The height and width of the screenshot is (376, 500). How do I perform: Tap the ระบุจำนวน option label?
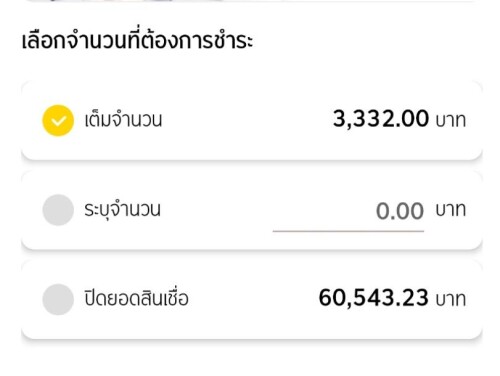tap(122, 210)
